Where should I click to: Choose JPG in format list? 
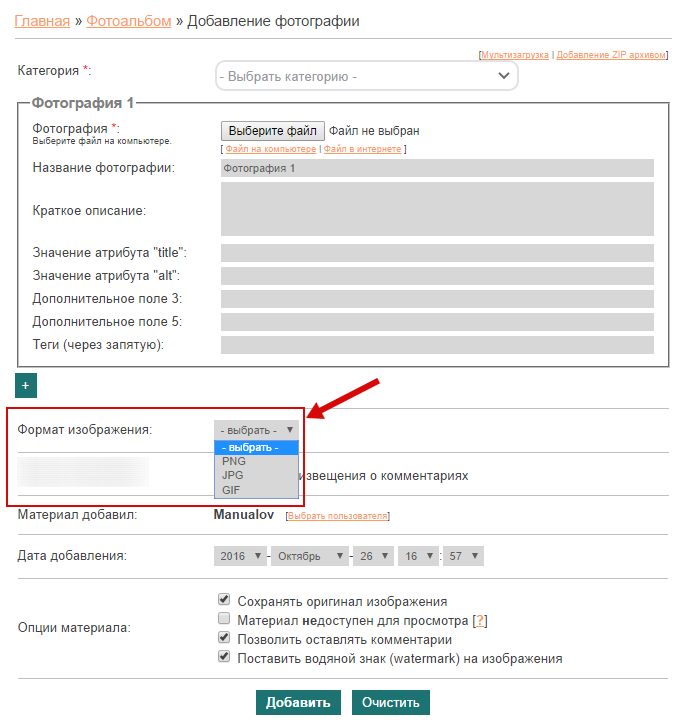click(x=233, y=476)
